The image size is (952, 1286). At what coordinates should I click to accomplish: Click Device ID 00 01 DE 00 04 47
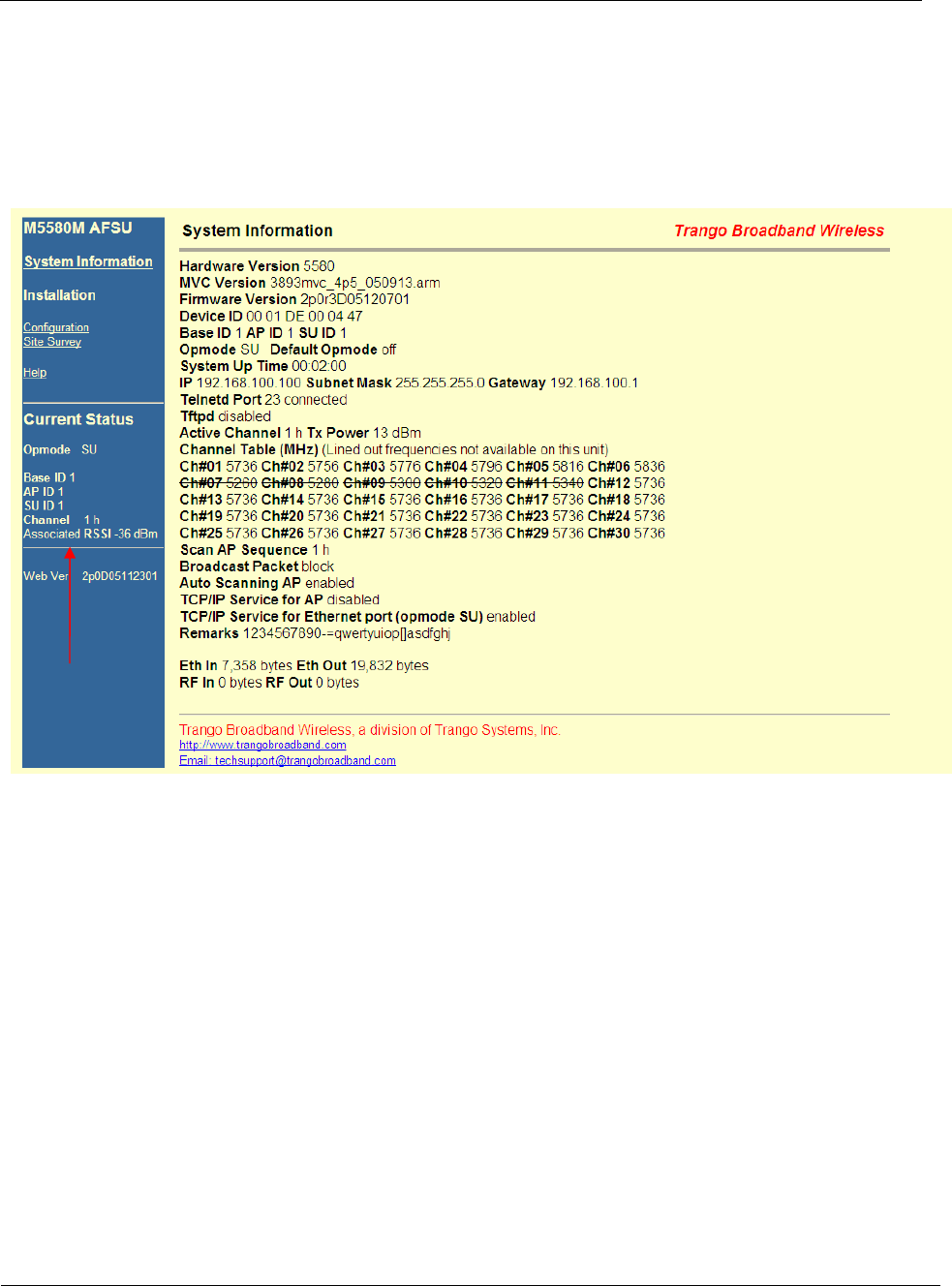[271, 316]
